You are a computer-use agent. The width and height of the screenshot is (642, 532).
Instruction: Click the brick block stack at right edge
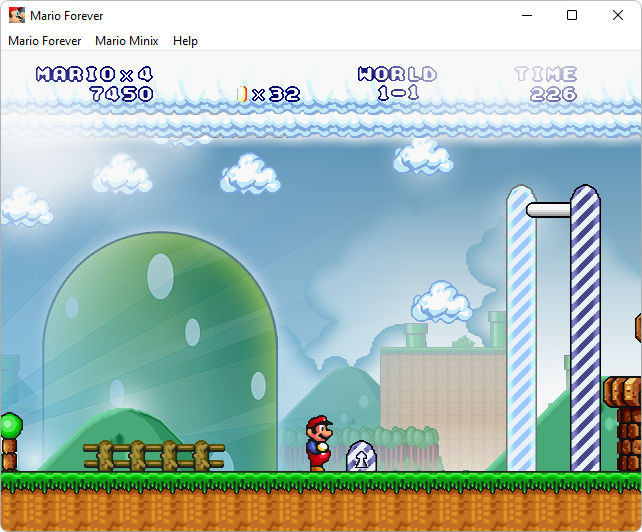[x=625, y=420]
